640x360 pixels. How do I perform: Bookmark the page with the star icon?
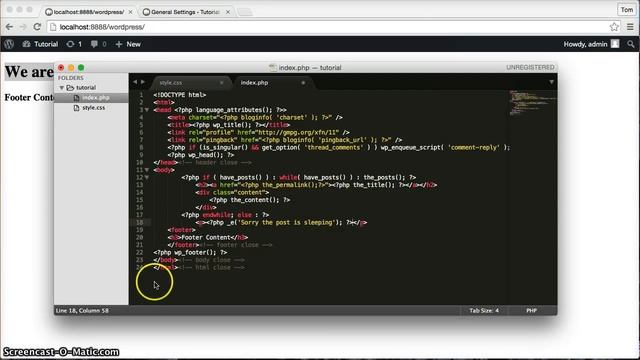614,27
